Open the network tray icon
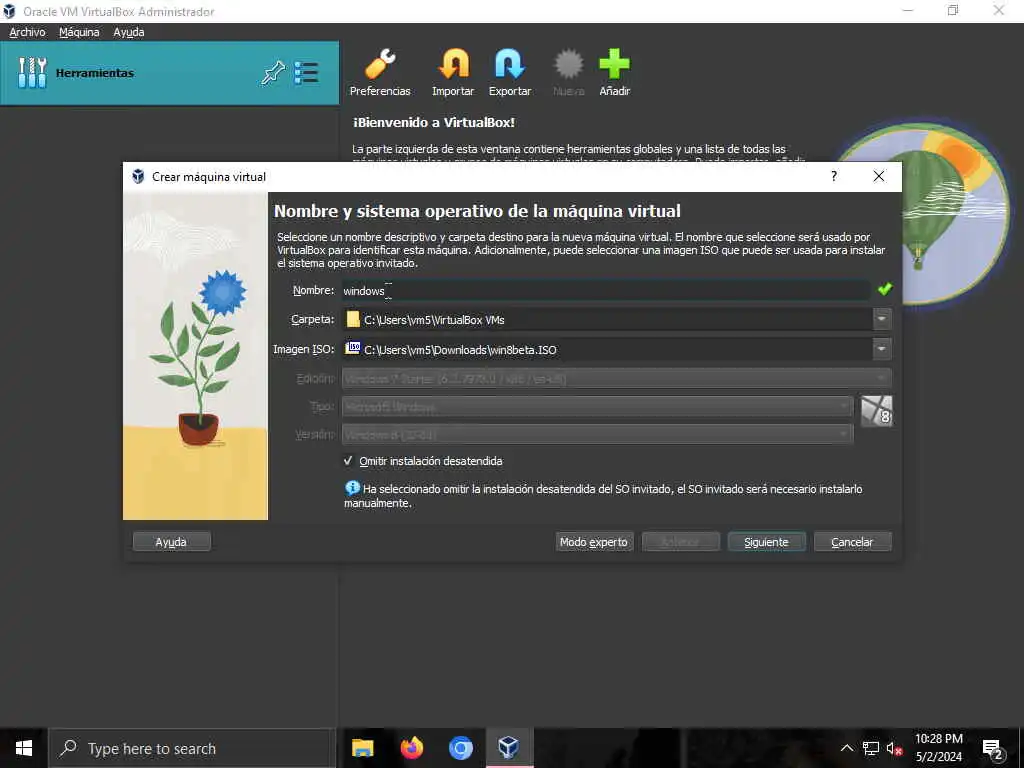The height and width of the screenshot is (768, 1024). [x=871, y=748]
